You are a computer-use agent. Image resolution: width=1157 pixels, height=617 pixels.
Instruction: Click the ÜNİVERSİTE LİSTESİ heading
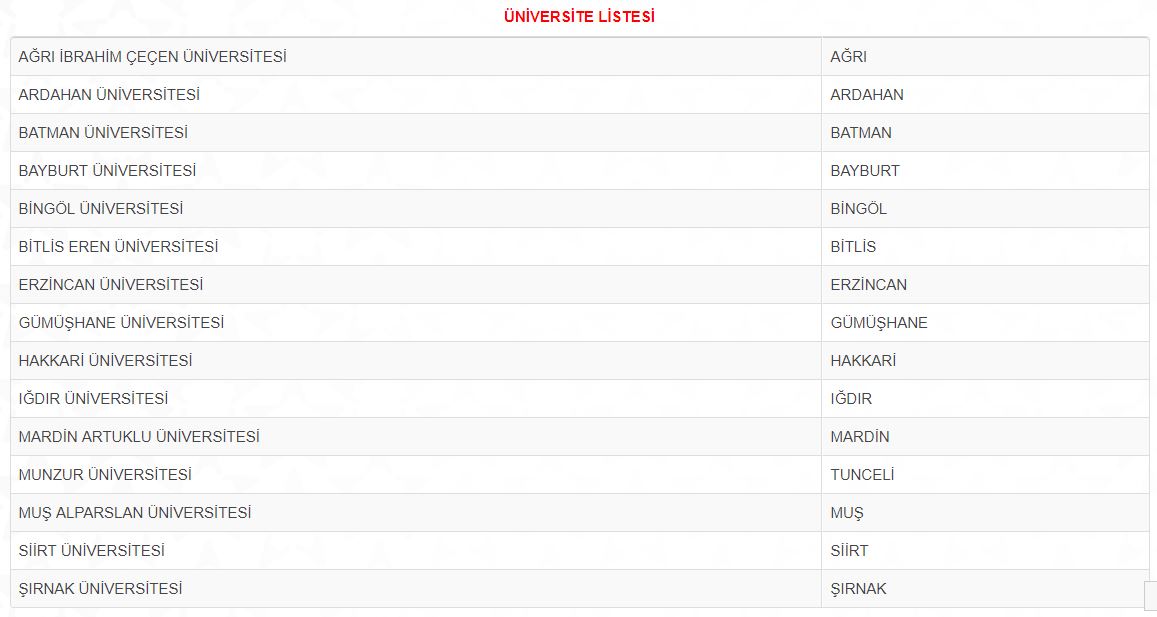pos(579,16)
